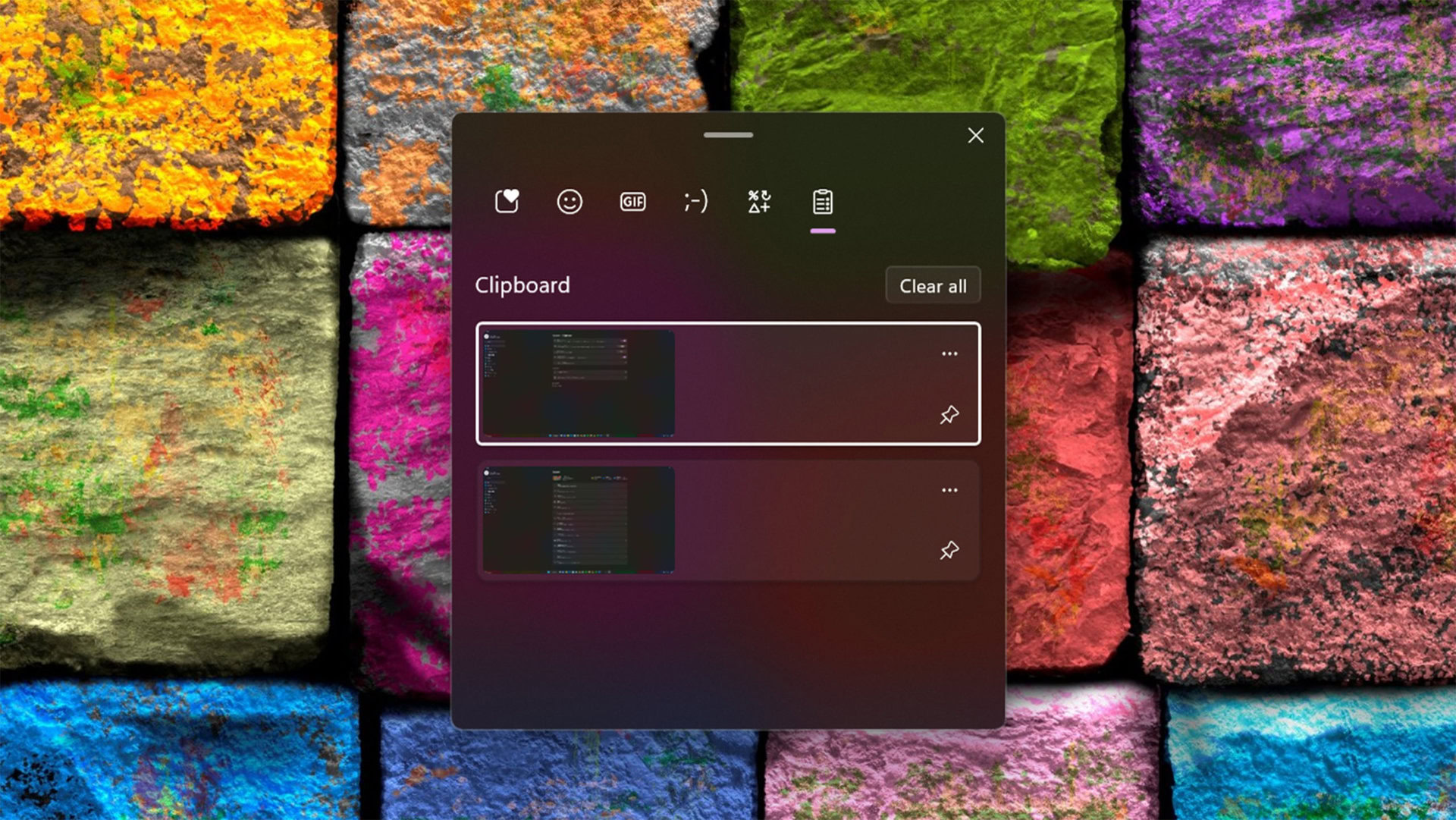
Task: Switch to the Stickers tab
Action: 507,201
